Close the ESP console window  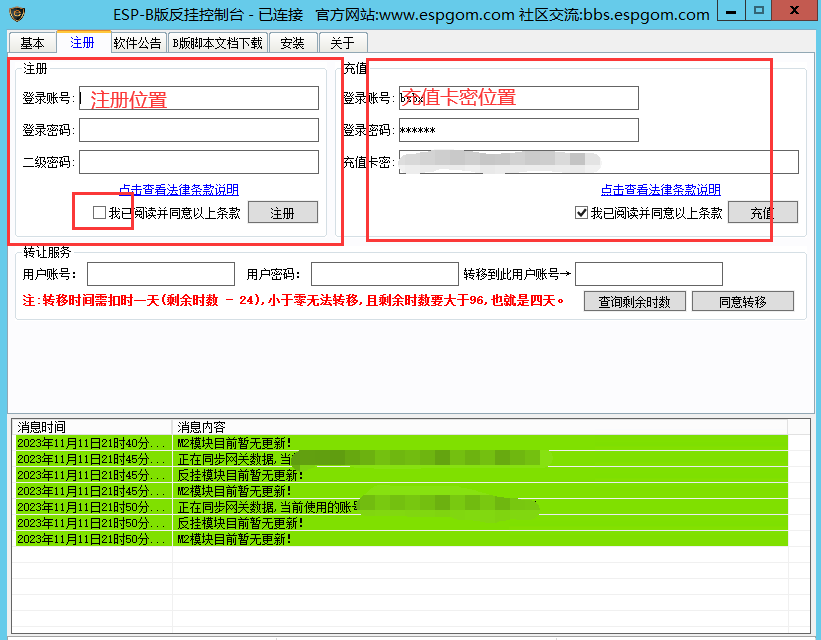tap(794, 10)
